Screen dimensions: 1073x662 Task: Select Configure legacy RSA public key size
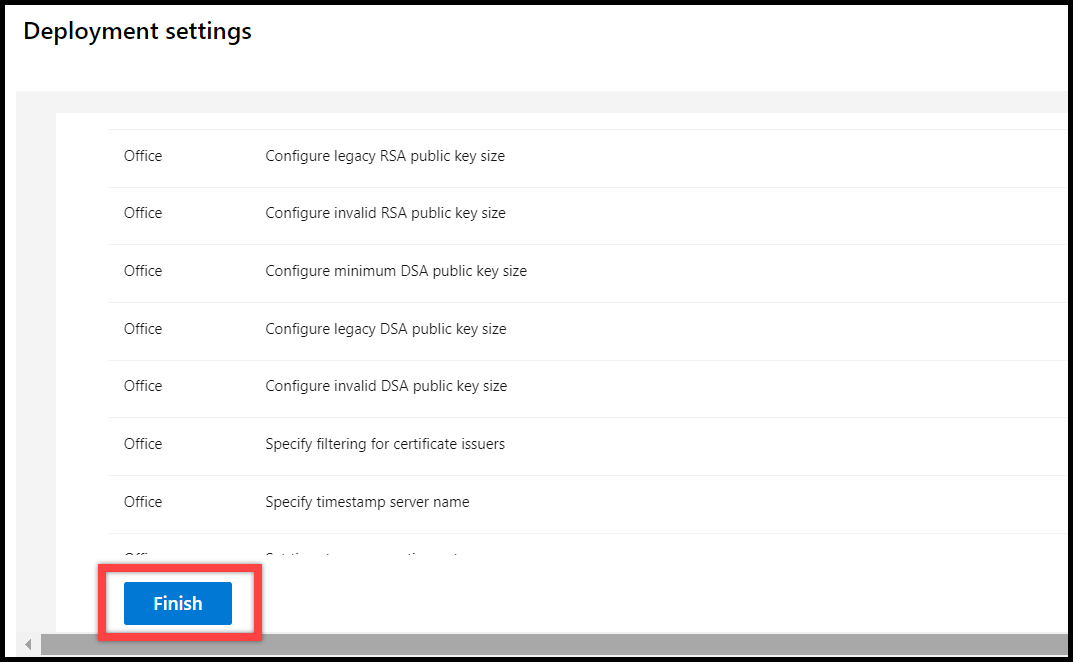click(385, 156)
